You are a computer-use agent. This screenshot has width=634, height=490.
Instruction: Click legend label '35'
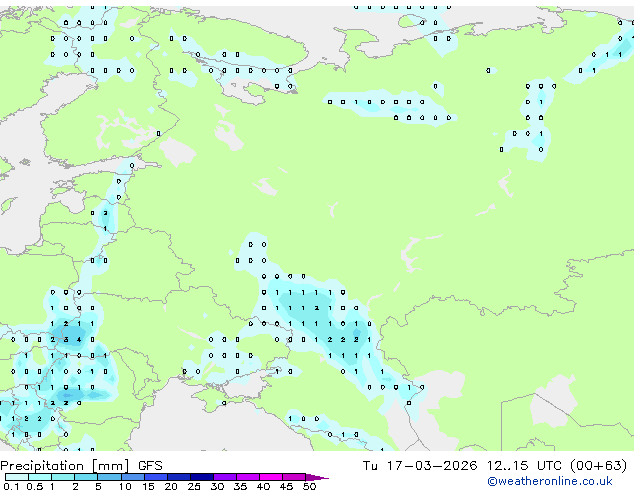[240, 486]
